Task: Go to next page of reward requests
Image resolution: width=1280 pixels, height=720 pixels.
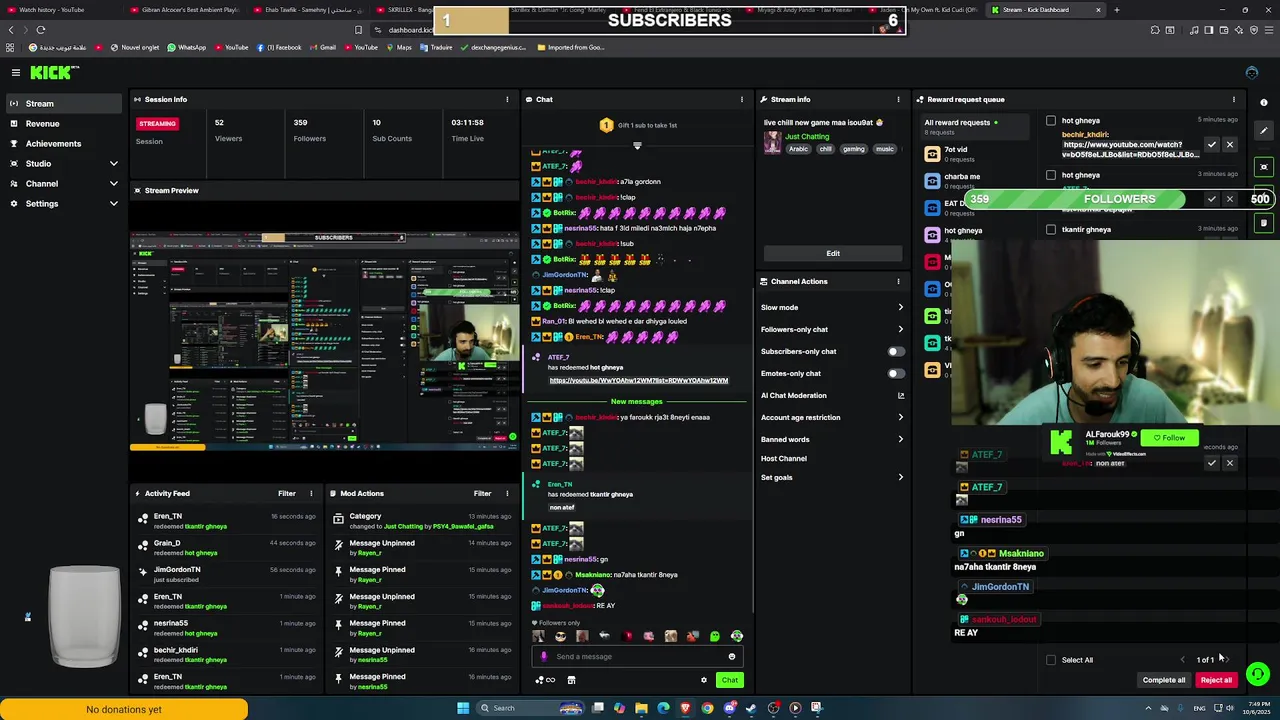Action: (x=1226, y=660)
